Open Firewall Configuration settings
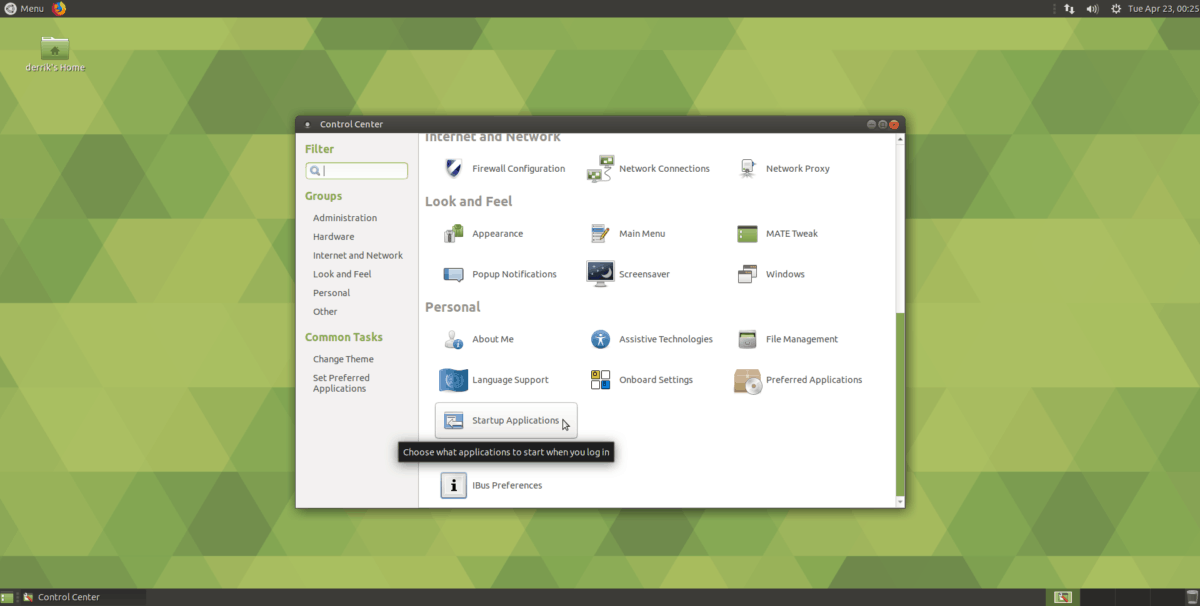The width and height of the screenshot is (1200, 606). click(504, 169)
